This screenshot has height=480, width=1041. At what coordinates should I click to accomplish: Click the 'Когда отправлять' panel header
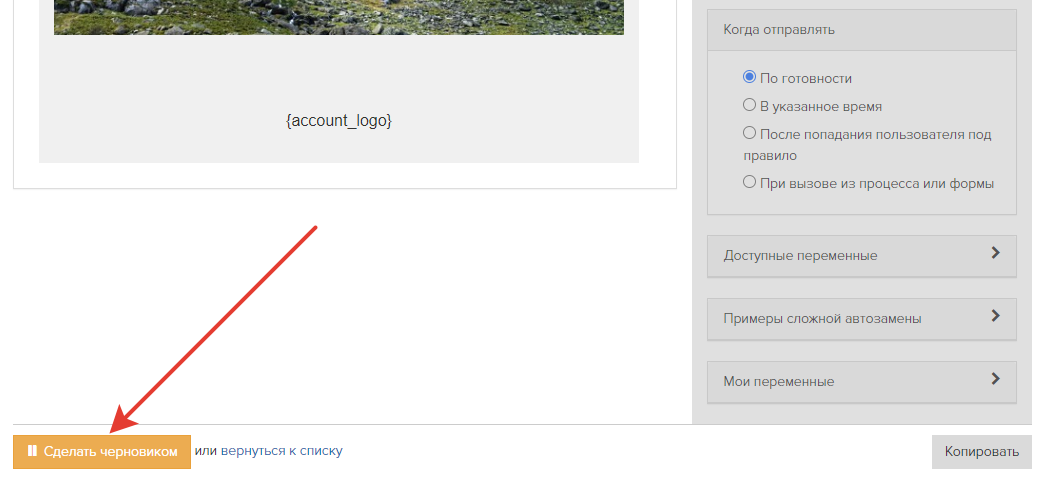862,30
